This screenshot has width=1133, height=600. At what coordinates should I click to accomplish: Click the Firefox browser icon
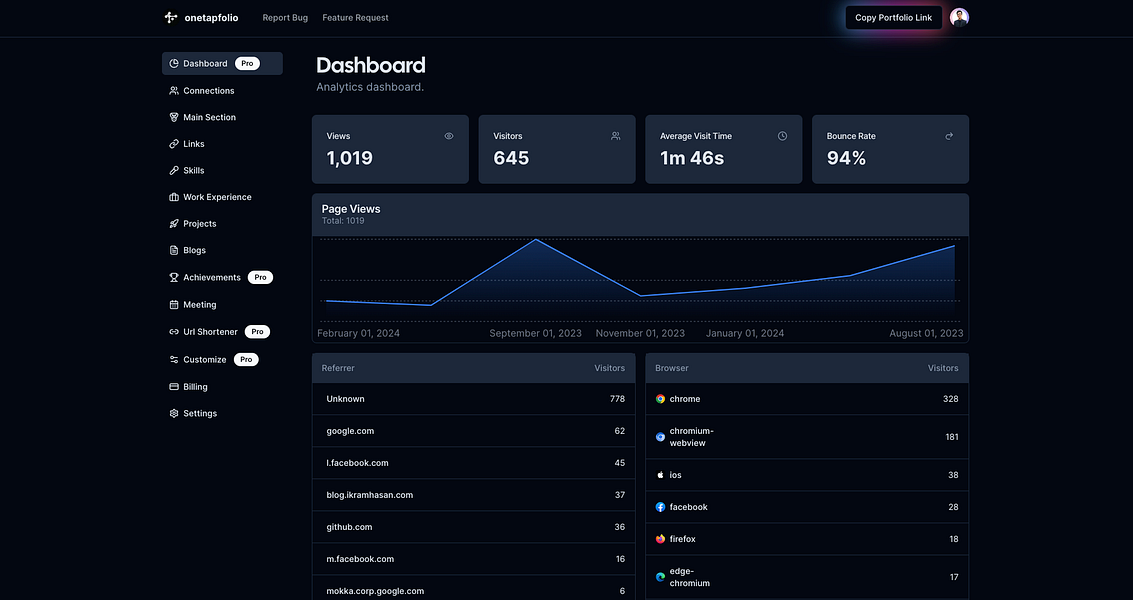click(661, 539)
